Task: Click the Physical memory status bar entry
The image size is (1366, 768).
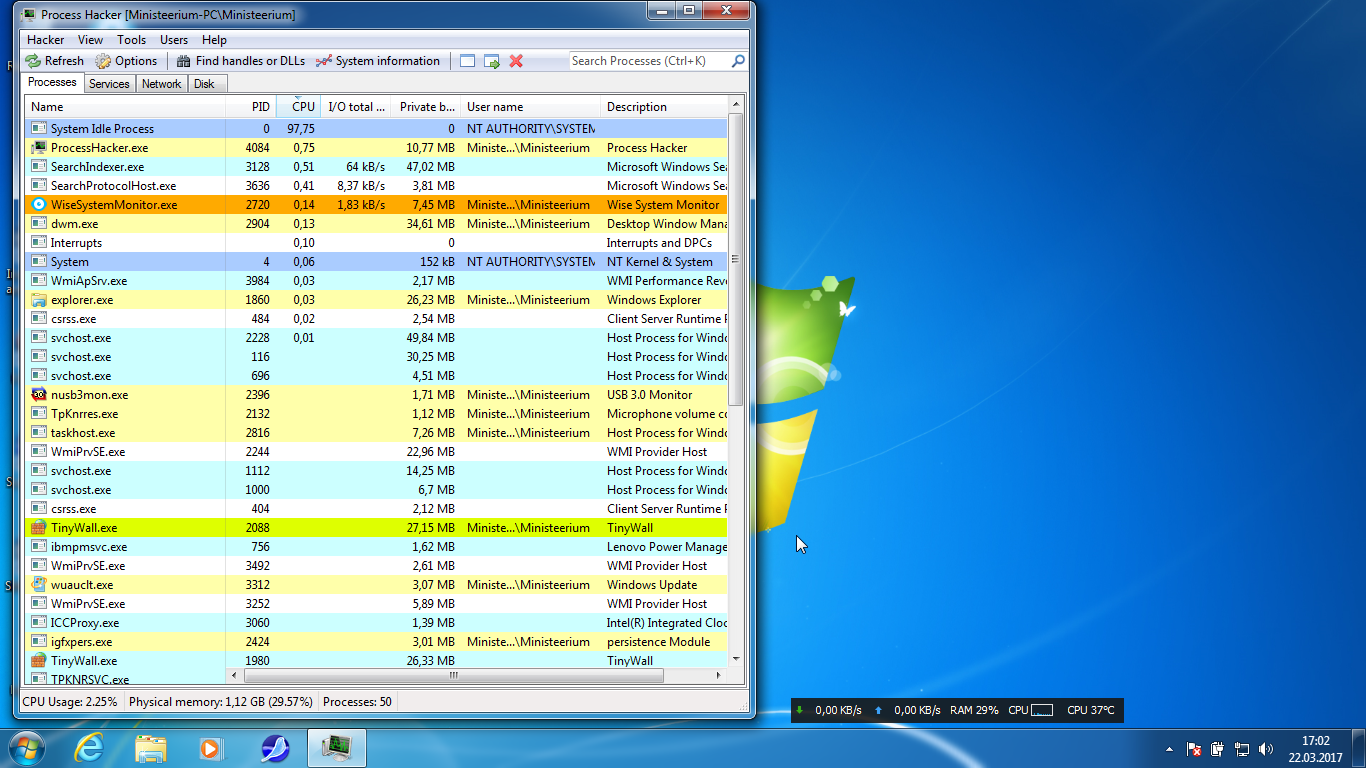Action: coord(221,702)
